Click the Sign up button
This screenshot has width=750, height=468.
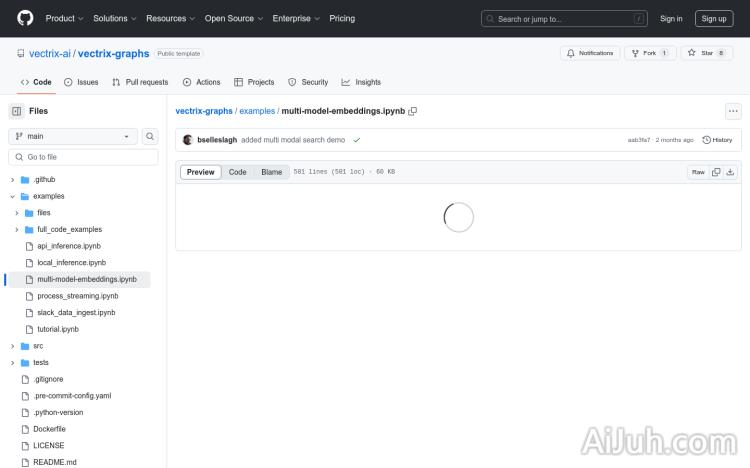coord(714,18)
